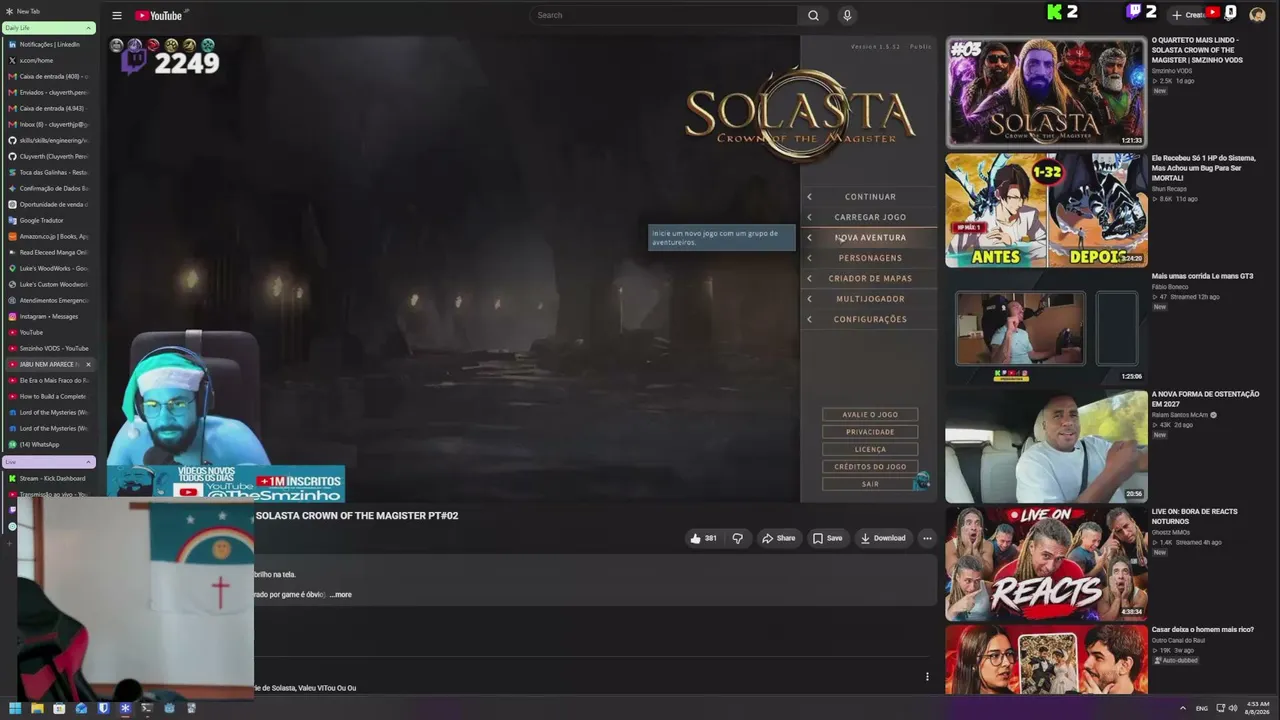Close the JABU NEM APARECE sidebar tab
Image resolution: width=1280 pixels, height=720 pixels.
pos(88,364)
